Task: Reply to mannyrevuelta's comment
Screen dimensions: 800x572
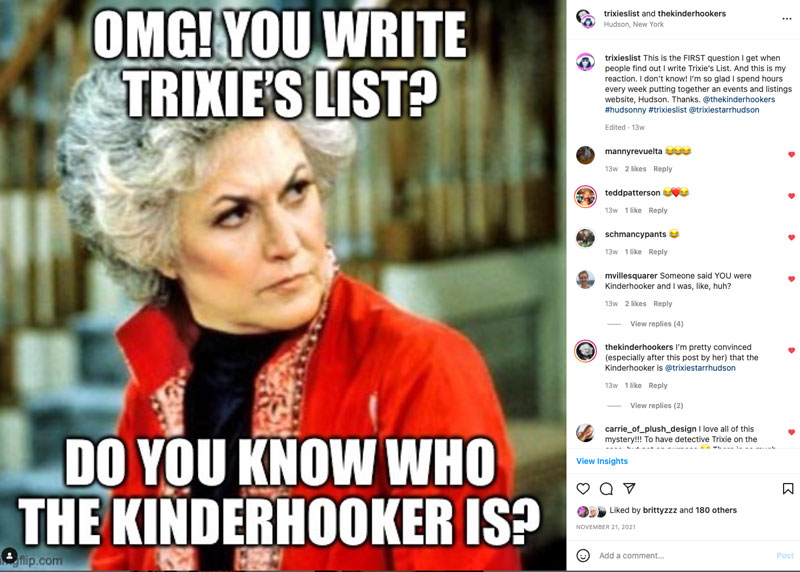Action: (663, 169)
